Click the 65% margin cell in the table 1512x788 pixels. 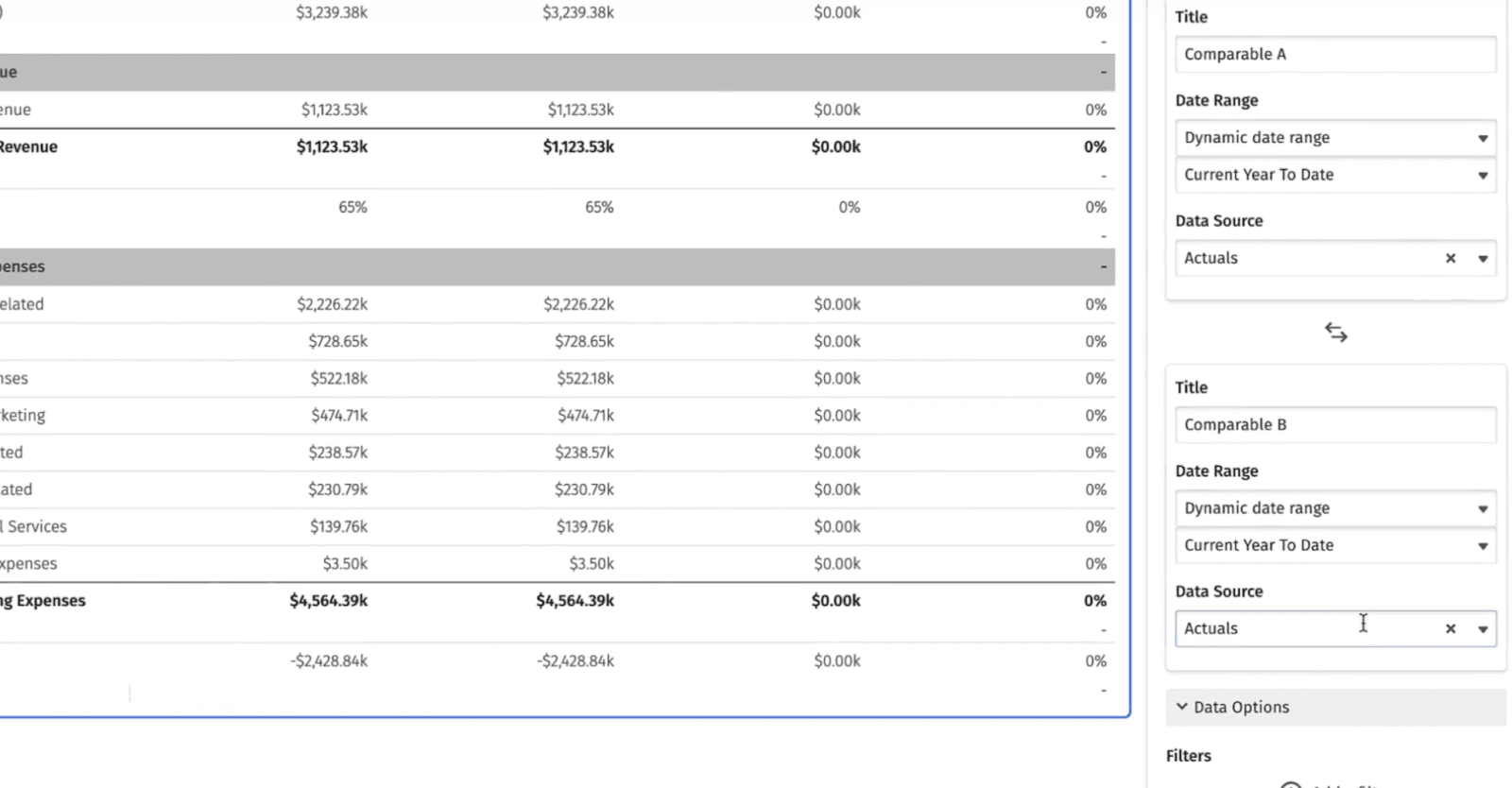[352, 206]
